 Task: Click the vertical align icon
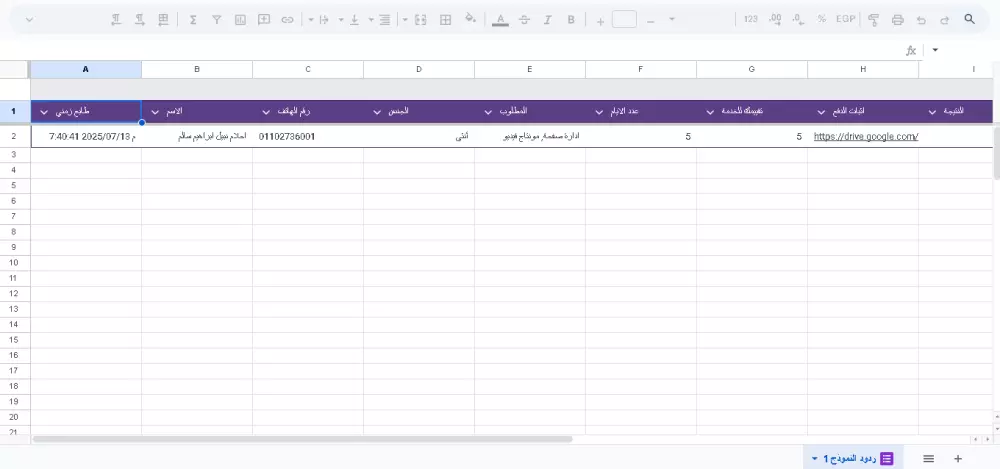[x=355, y=20]
